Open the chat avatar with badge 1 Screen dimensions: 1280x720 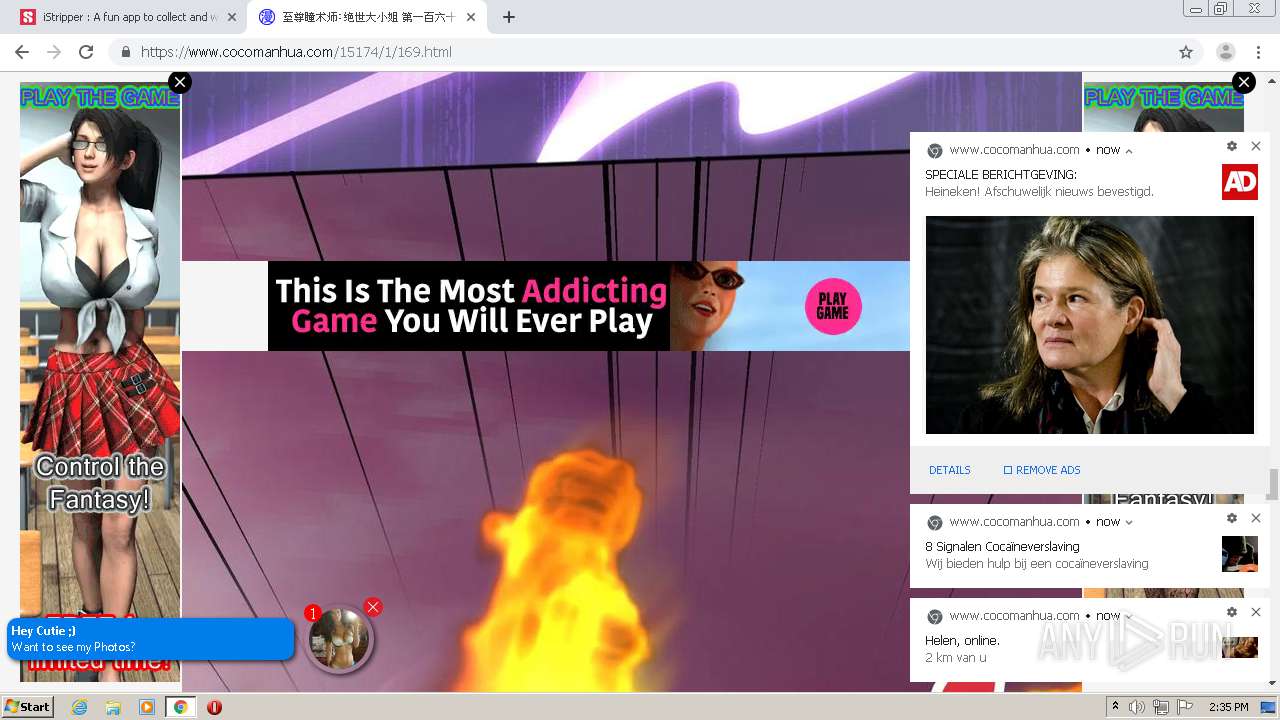(339, 639)
